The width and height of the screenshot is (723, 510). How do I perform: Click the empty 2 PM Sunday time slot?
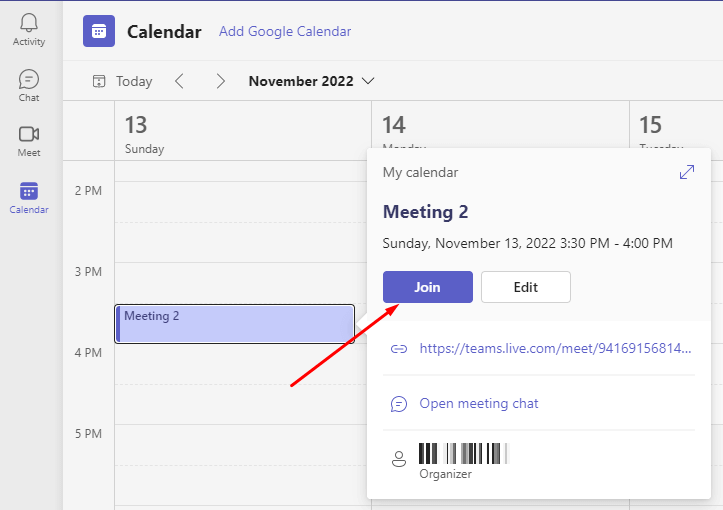pos(242,200)
